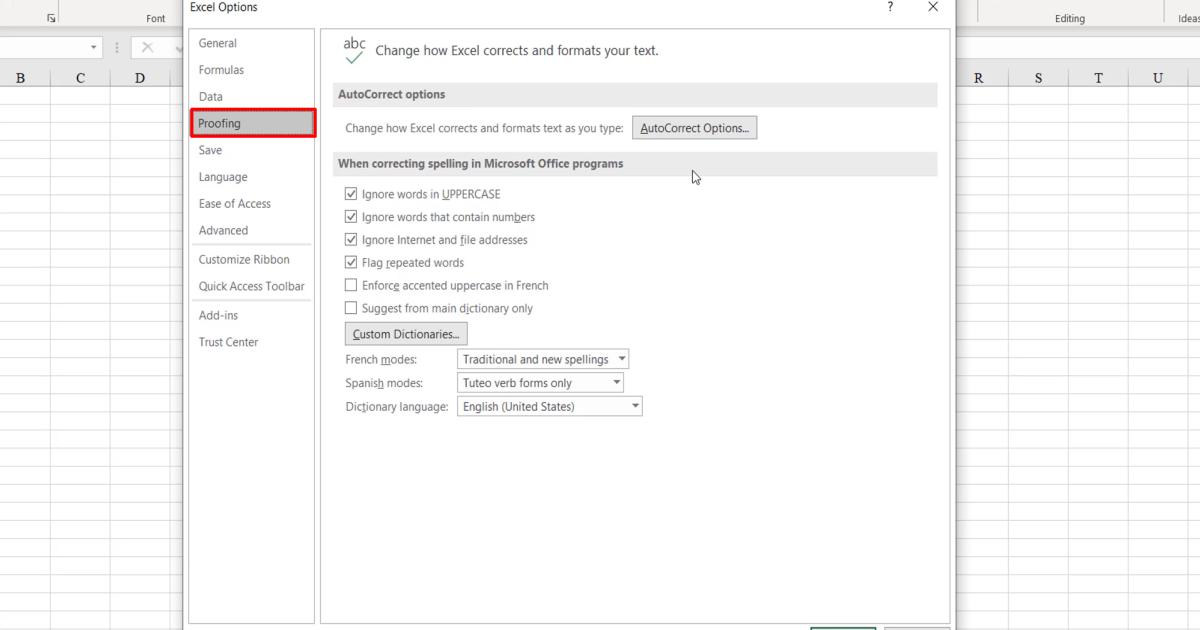Uncheck Flag repeated words
Screen dimensions: 1200x630
pyautogui.click(x=351, y=262)
